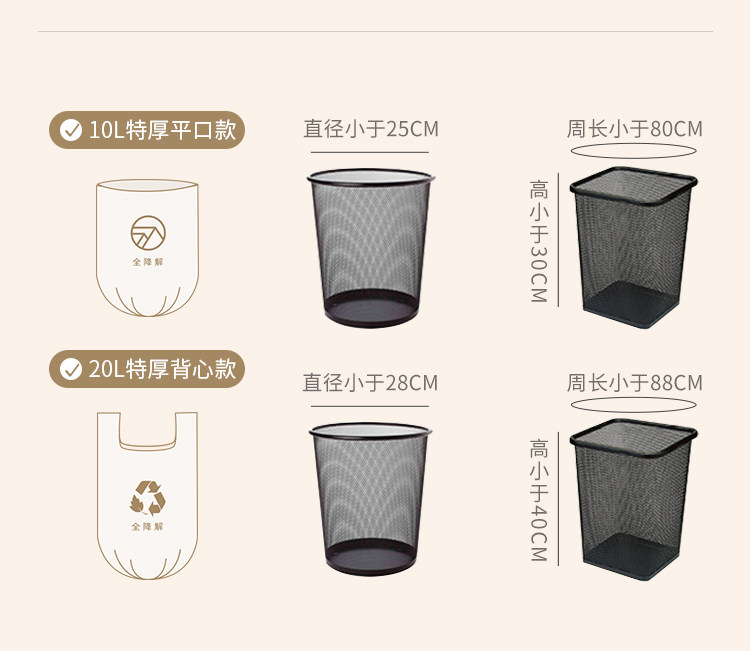Viewport: 750px width, 651px height.
Task: Select the 10L特厚平口款 label pill
Action: [x=147, y=130]
